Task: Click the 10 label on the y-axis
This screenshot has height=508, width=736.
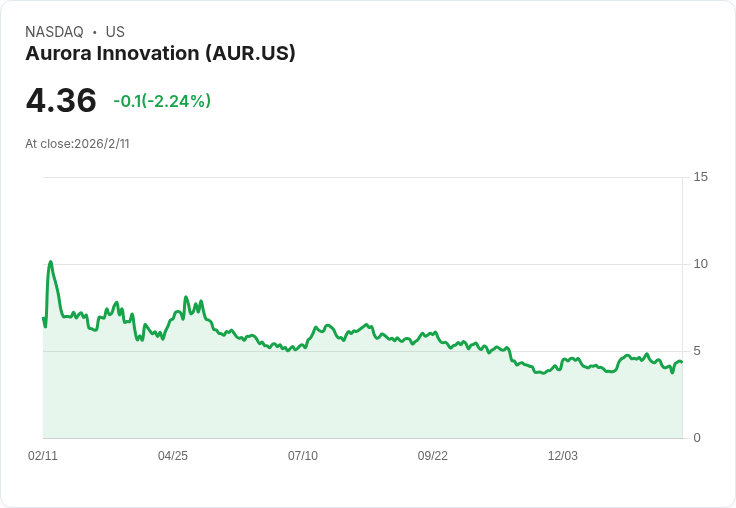Action: (700, 264)
